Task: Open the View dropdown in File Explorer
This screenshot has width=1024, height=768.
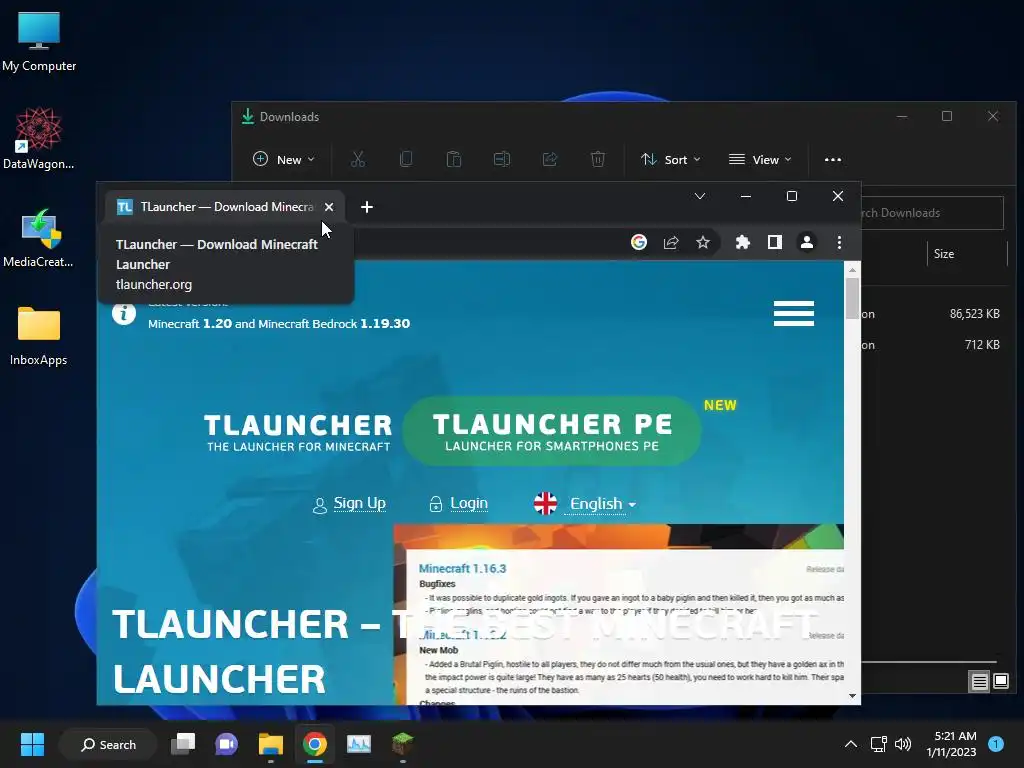Action: (x=760, y=159)
